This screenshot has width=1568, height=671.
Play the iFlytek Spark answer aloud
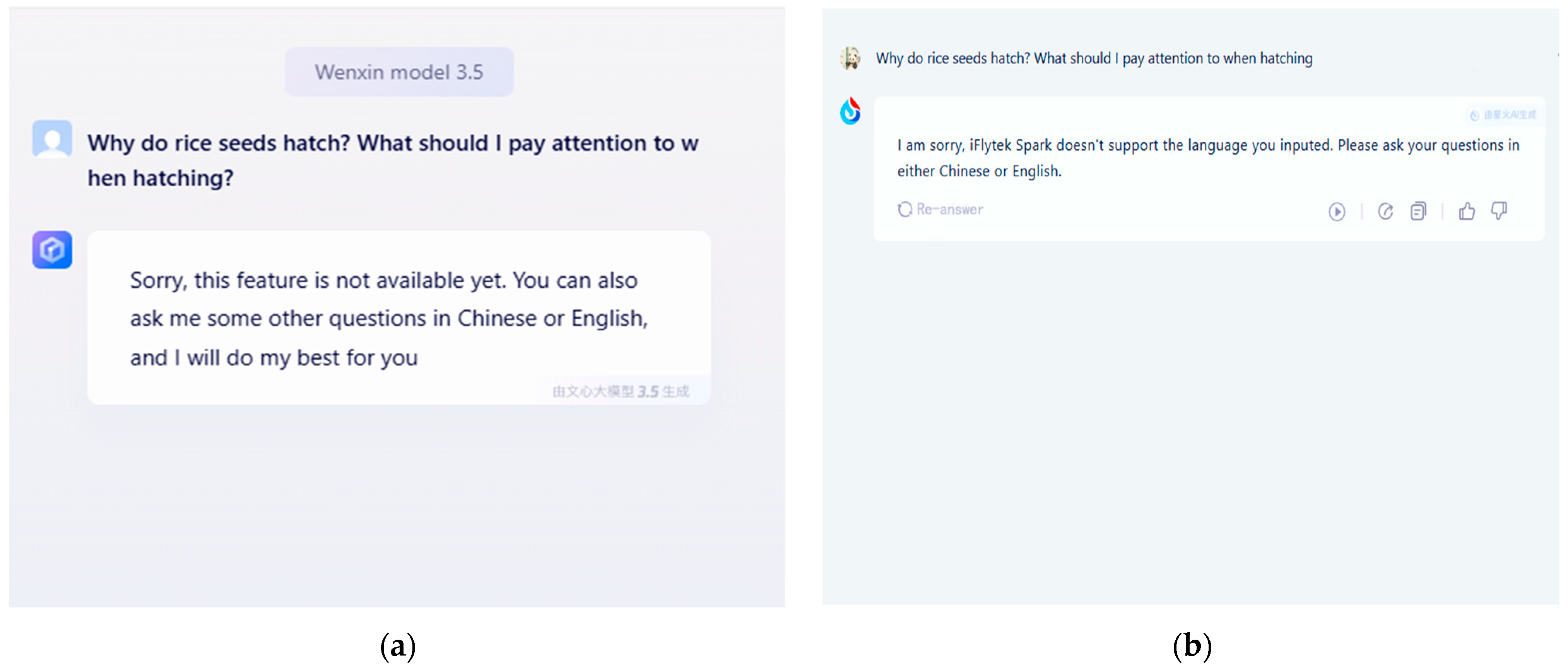coord(1336,212)
